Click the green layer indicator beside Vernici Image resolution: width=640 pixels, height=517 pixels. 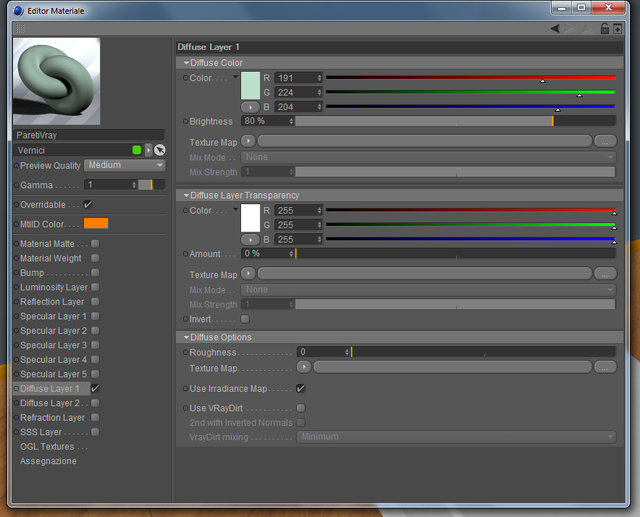pos(137,150)
